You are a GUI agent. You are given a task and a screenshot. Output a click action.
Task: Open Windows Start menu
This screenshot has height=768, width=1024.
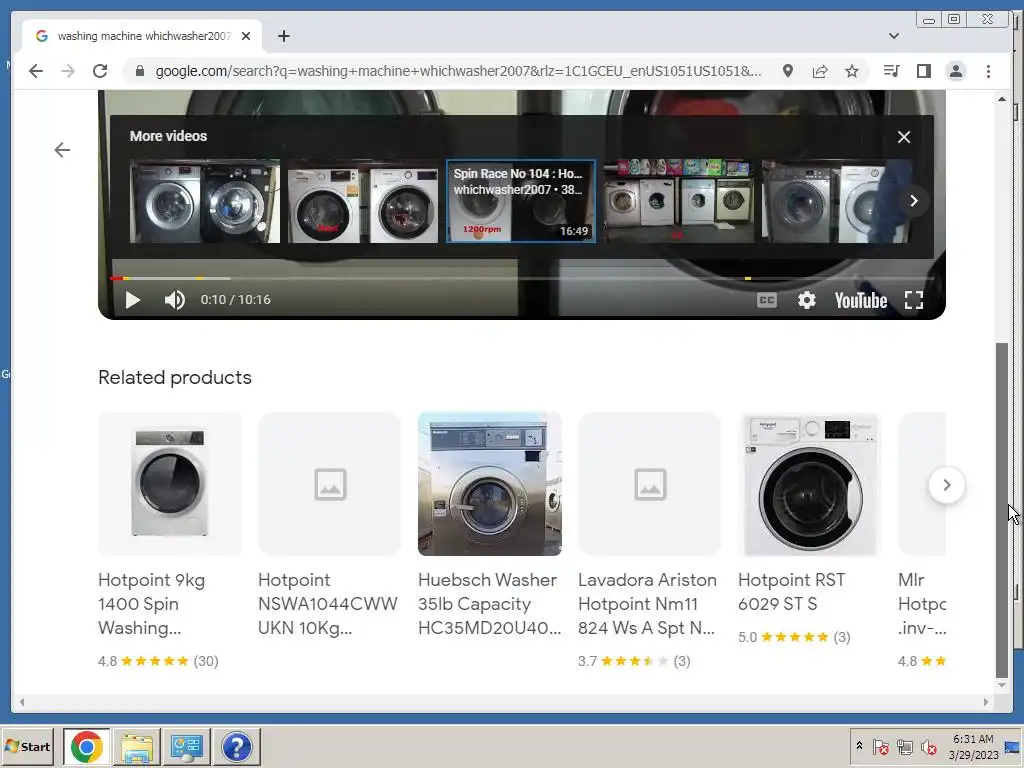point(29,746)
